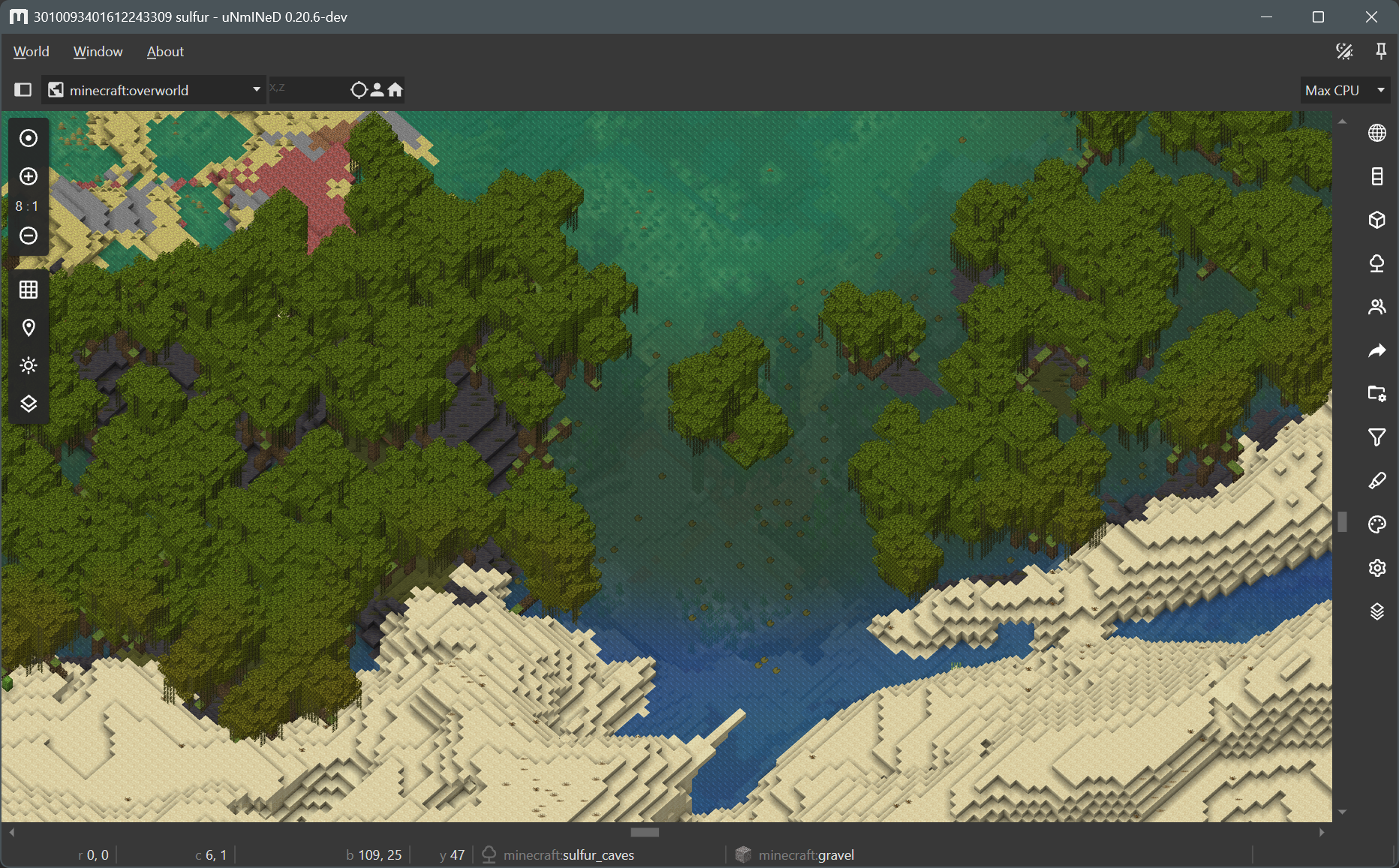Viewport: 1399px width, 868px height.
Task: Click the 8 : 1 zoom ratio label
Action: point(27,206)
